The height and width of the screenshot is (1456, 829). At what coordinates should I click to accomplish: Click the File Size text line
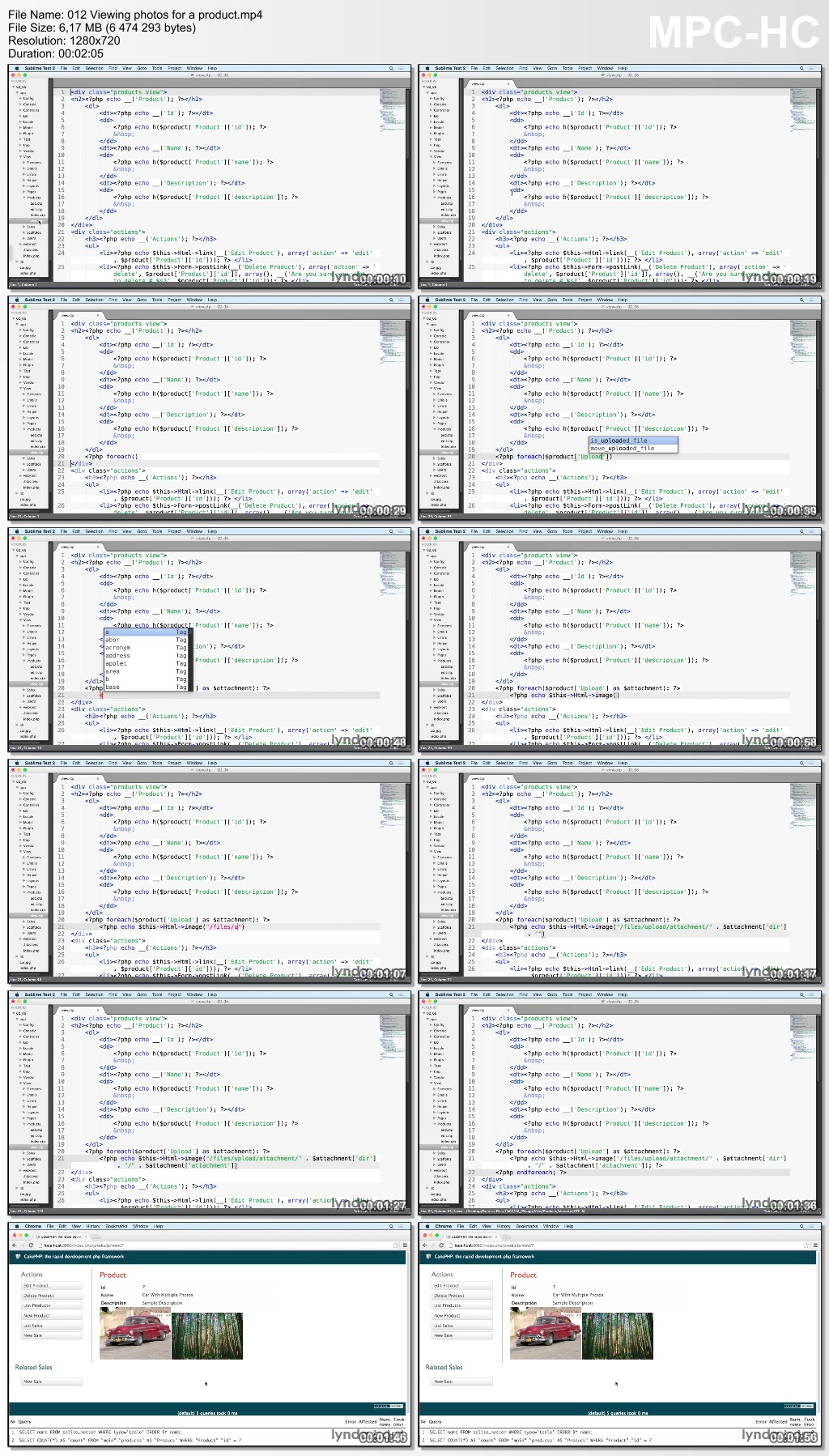[x=102, y=28]
